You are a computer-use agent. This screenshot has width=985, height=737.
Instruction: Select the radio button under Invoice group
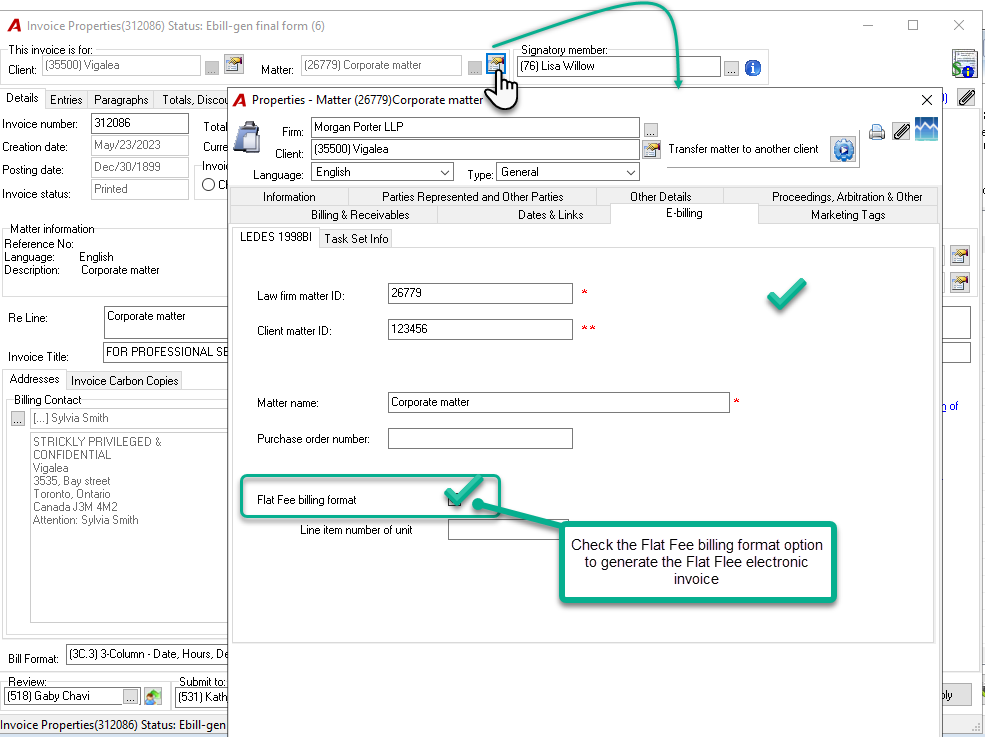(209, 185)
